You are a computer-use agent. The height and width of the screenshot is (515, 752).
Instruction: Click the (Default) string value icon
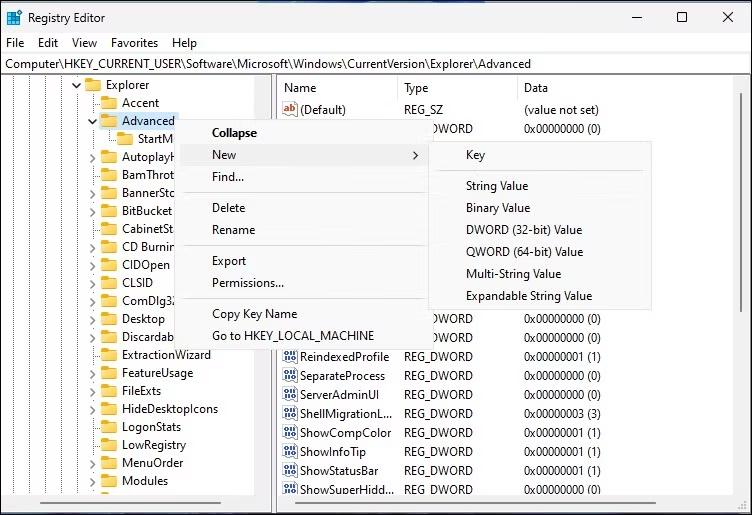pos(290,109)
